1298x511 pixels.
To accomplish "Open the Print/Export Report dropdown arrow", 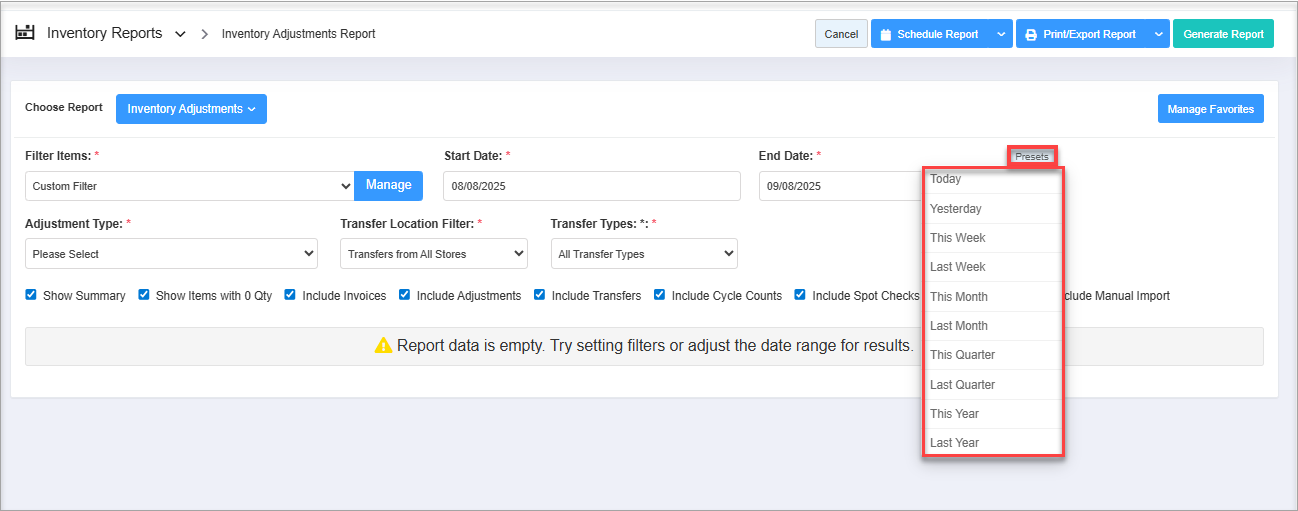I will click(1158, 34).
